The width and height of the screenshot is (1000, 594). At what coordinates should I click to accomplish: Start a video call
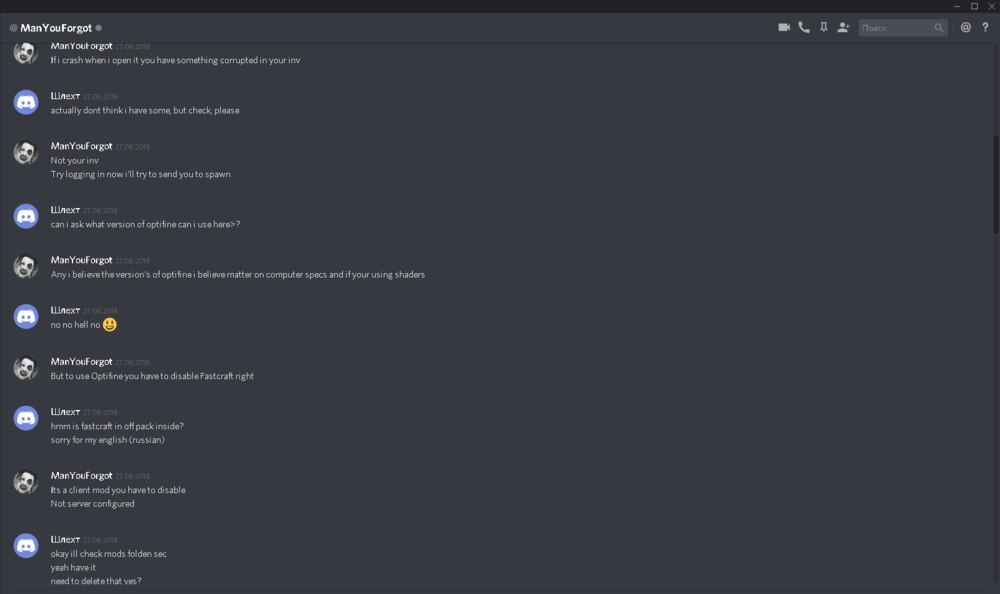coord(784,27)
